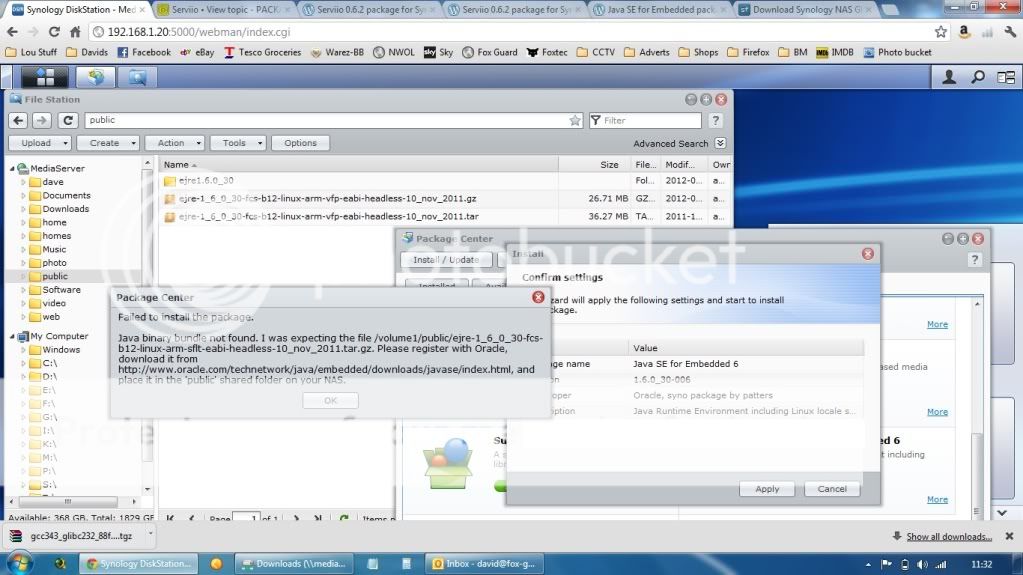
Task: Select the Downloads folder in tree
Action: tap(65, 209)
